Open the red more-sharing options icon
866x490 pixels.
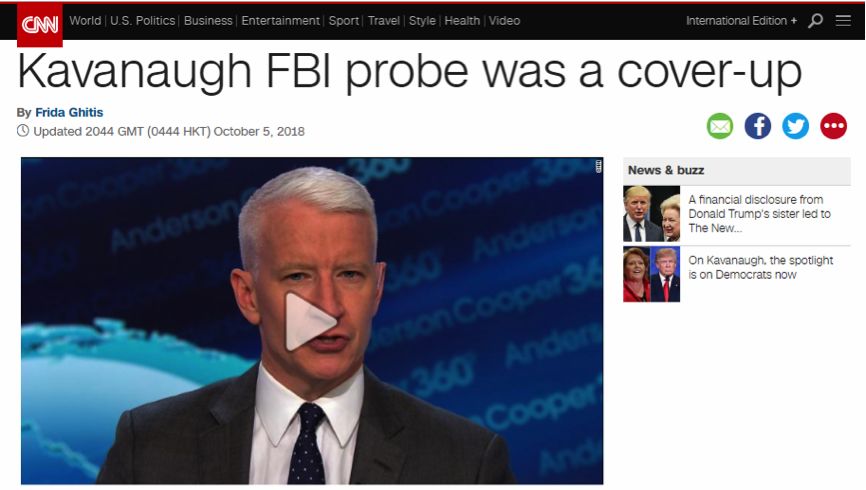(x=833, y=127)
